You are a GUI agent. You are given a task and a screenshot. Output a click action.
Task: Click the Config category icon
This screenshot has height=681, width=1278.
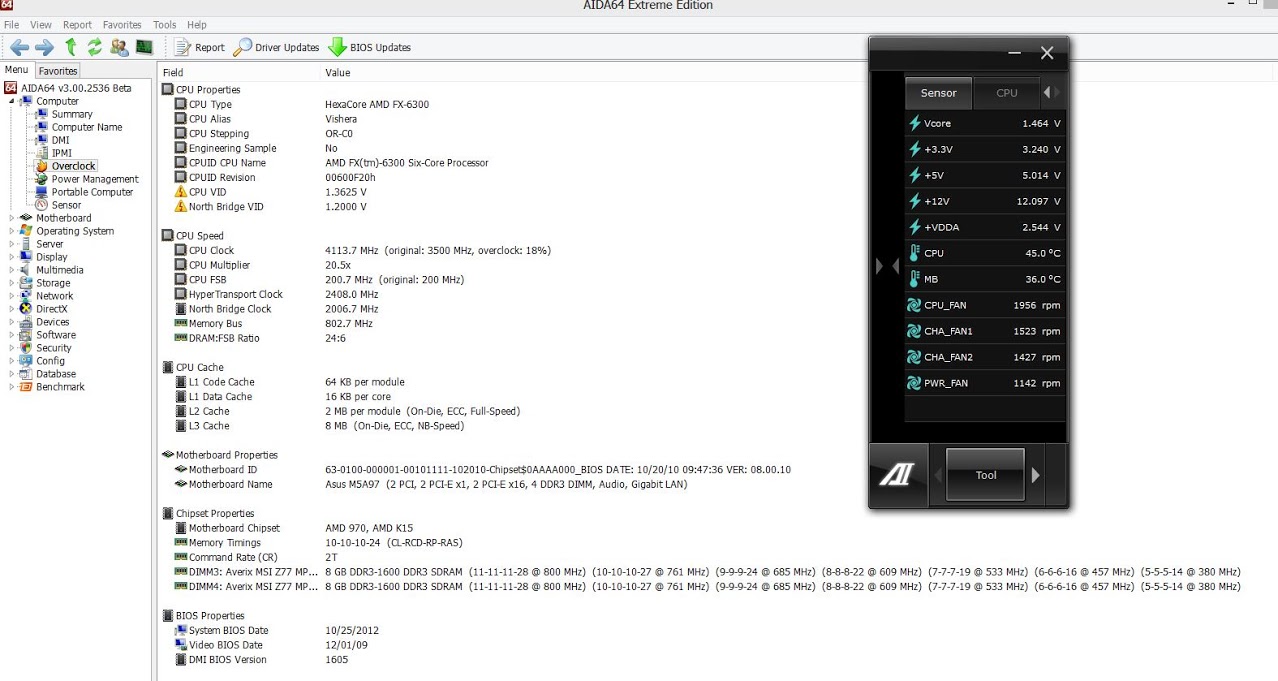point(26,361)
